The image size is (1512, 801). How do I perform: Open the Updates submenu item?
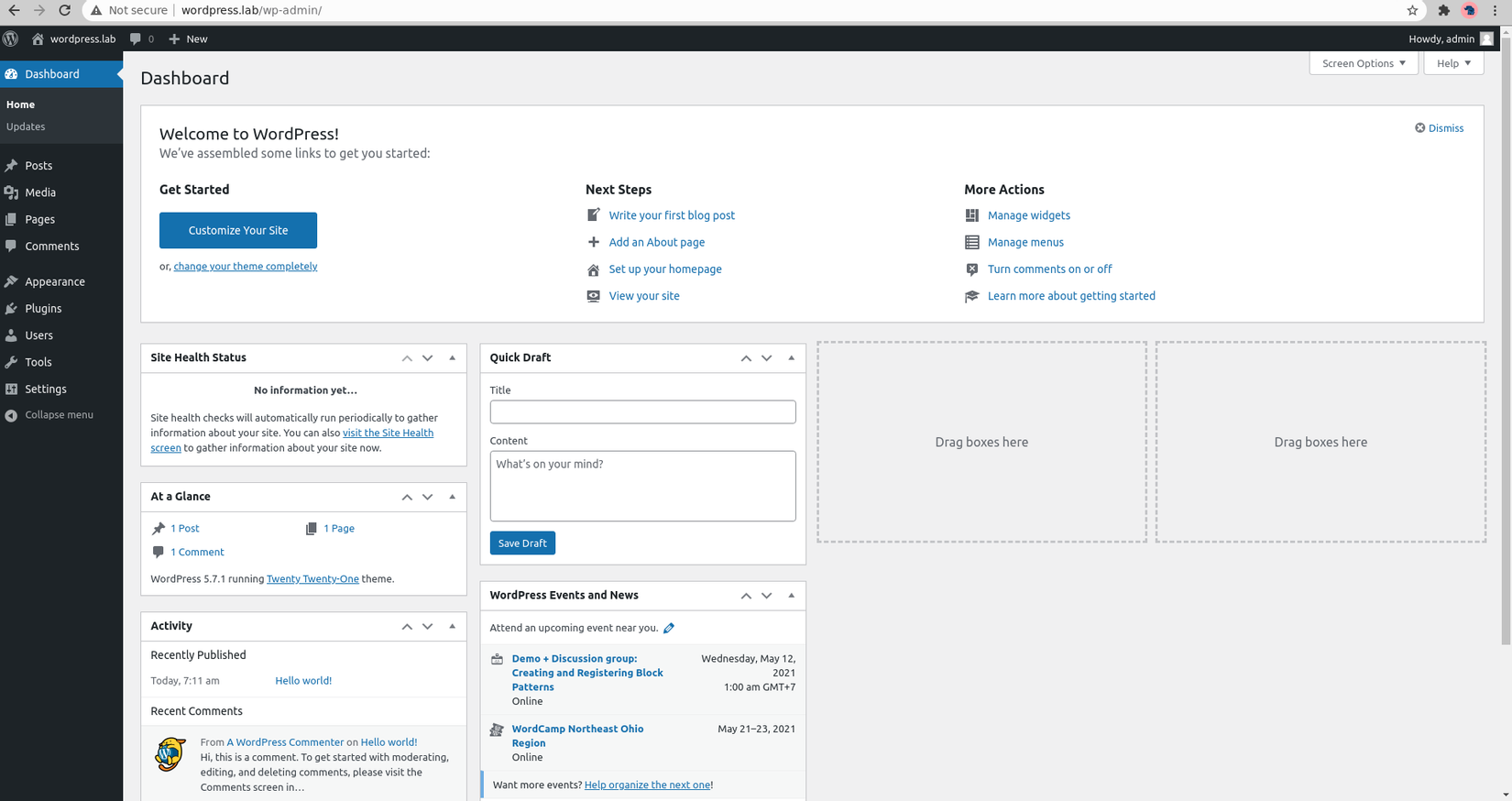(x=26, y=126)
